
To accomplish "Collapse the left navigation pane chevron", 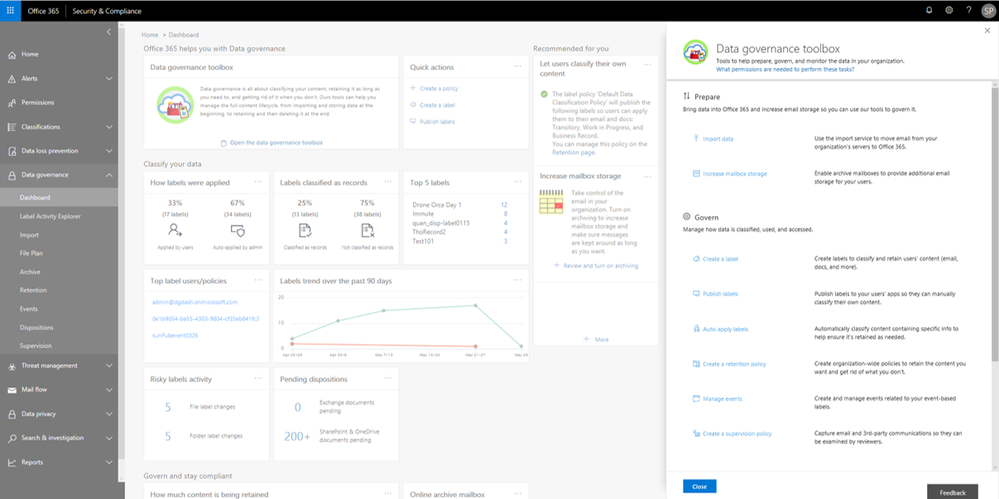I will pyautogui.click(x=109, y=31).
